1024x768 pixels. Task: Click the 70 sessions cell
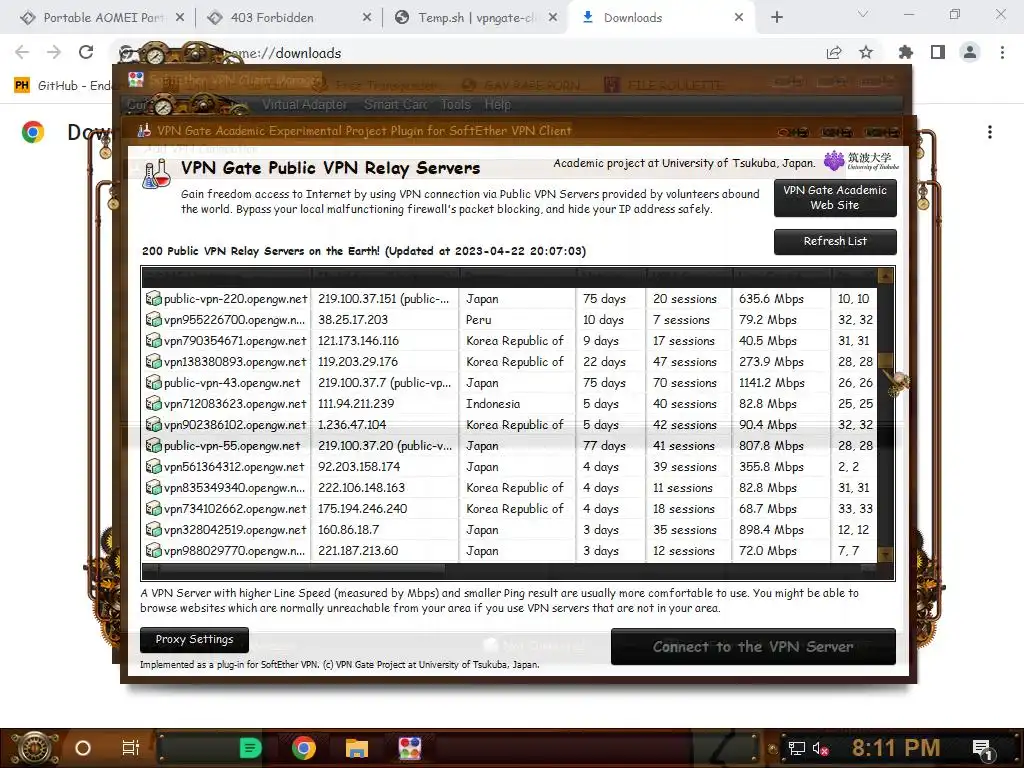(x=684, y=383)
